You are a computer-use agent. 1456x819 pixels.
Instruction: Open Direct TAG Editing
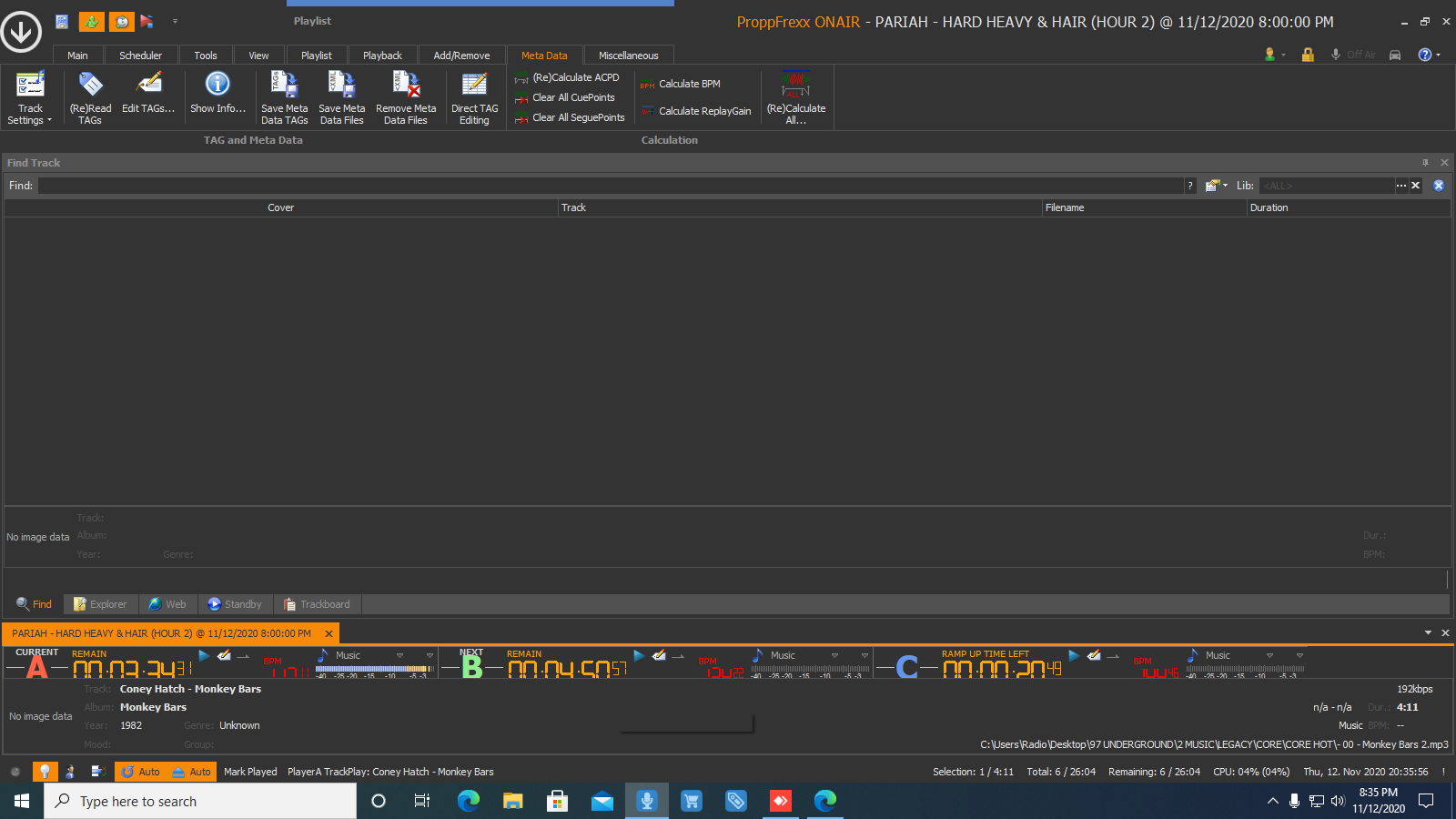click(x=474, y=97)
